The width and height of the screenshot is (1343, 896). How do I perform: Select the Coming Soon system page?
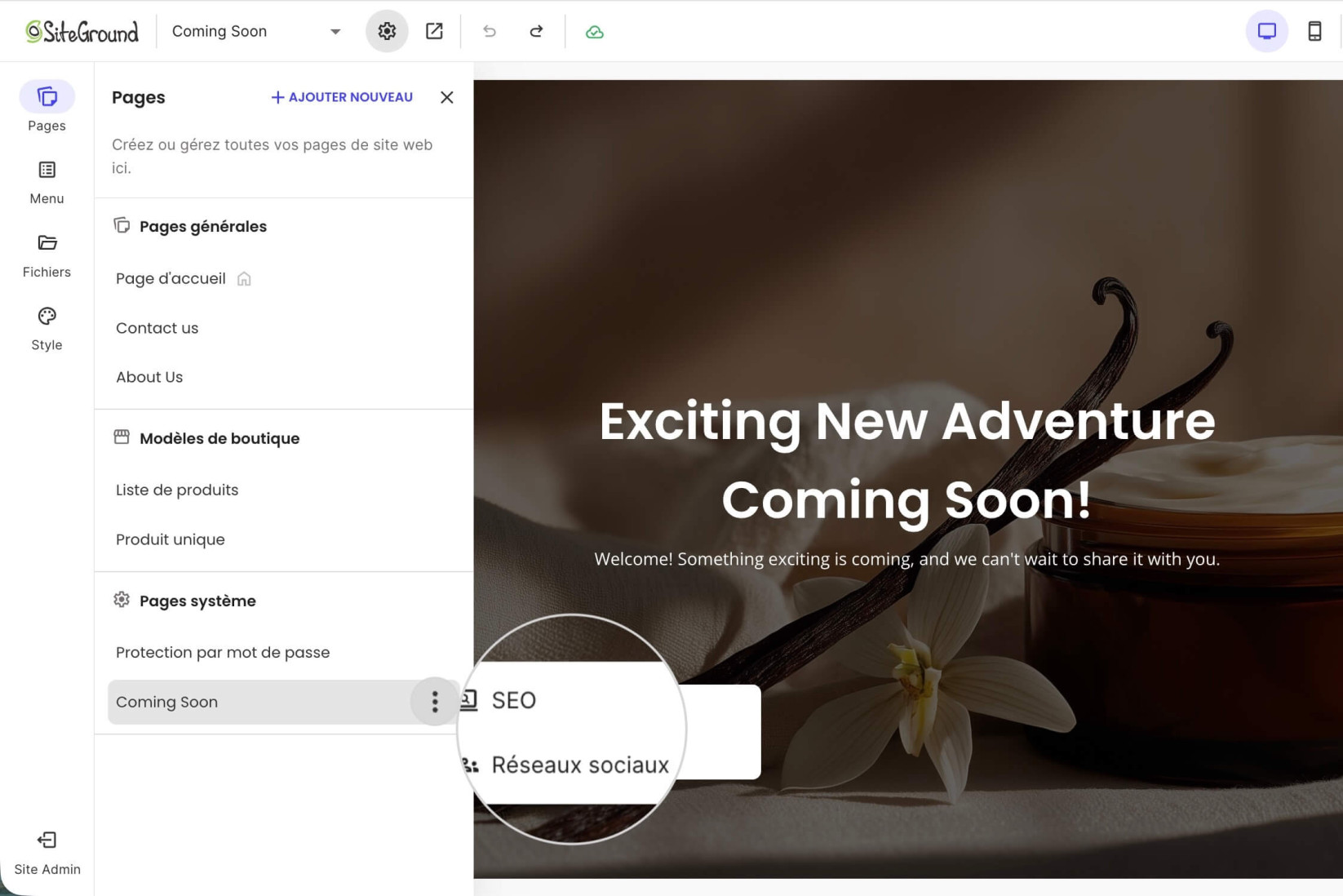[x=259, y=702]
